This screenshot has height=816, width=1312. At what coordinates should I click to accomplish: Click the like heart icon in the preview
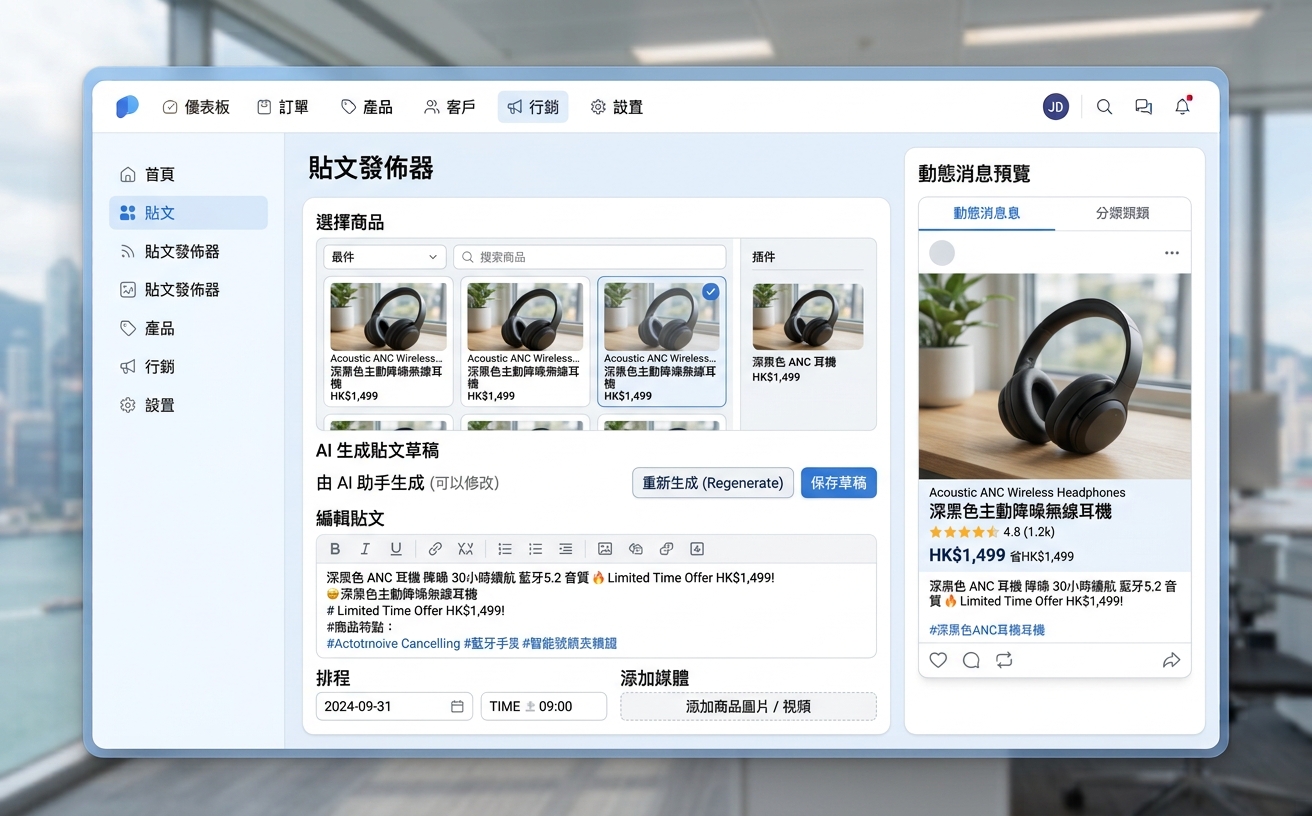(938, 660)
